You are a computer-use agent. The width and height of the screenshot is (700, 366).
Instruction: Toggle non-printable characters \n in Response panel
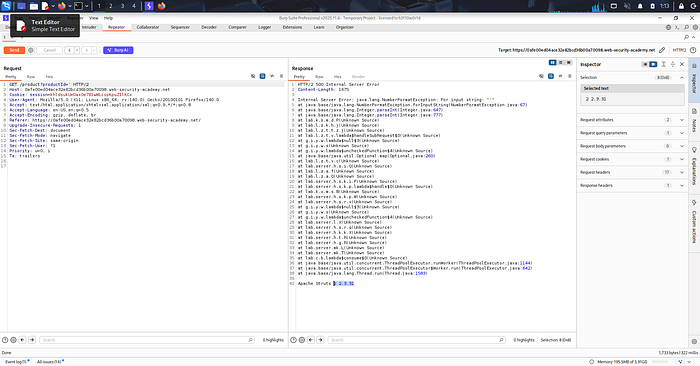click(x=560, y=76)
